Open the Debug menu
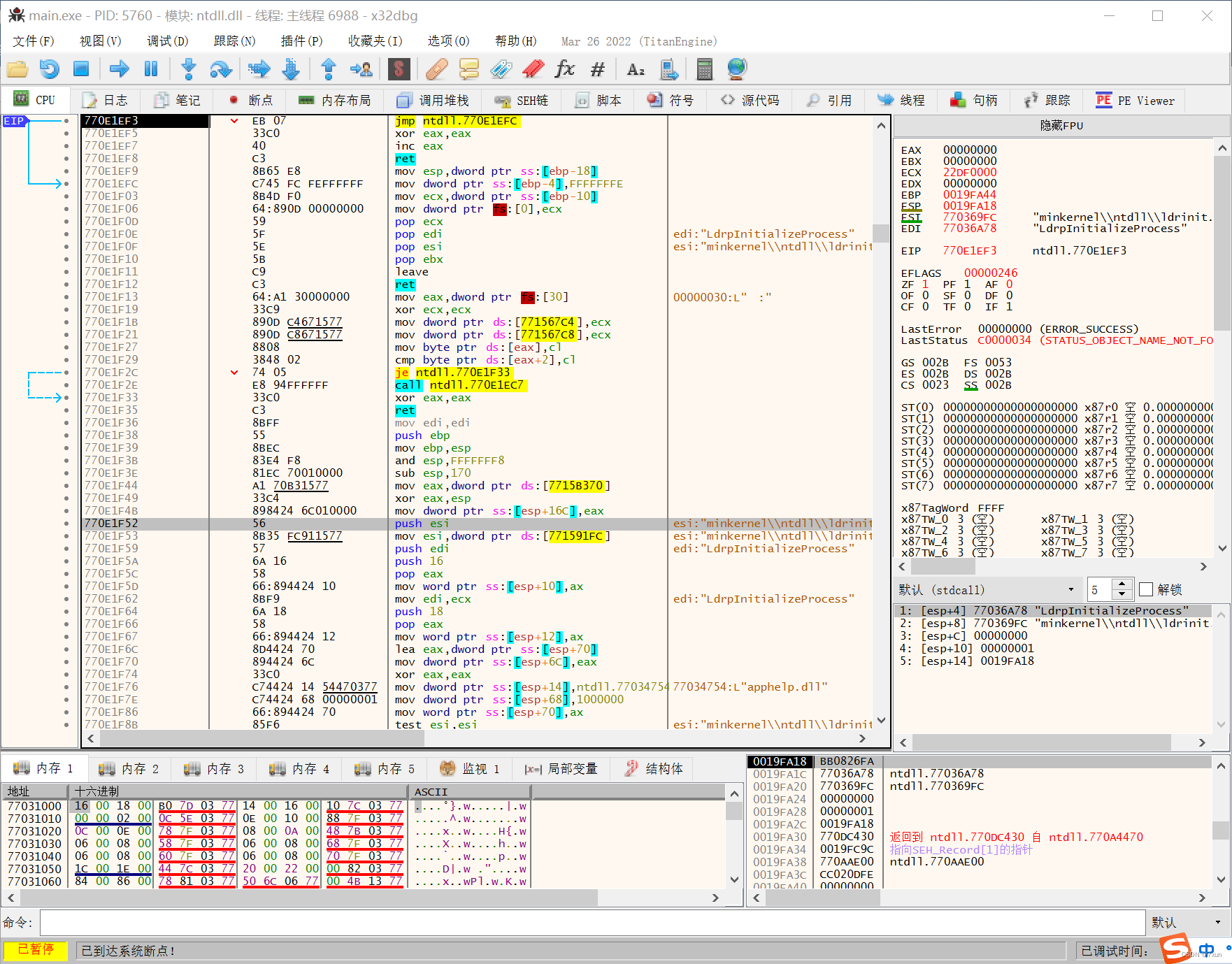Viewport: 1232px width, 964px height. 167,41
